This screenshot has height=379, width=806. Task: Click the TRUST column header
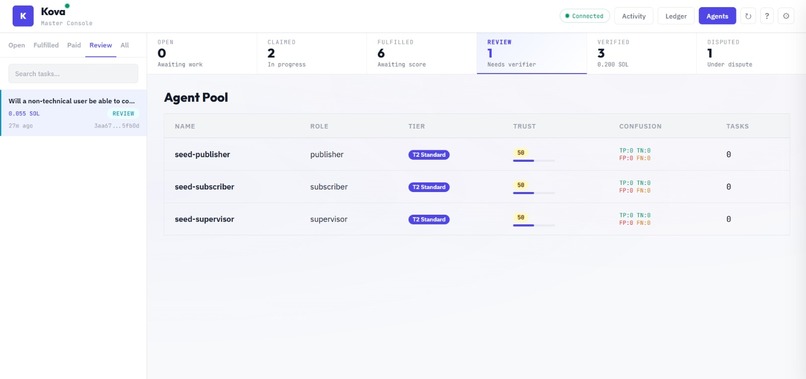pos(524,126)
